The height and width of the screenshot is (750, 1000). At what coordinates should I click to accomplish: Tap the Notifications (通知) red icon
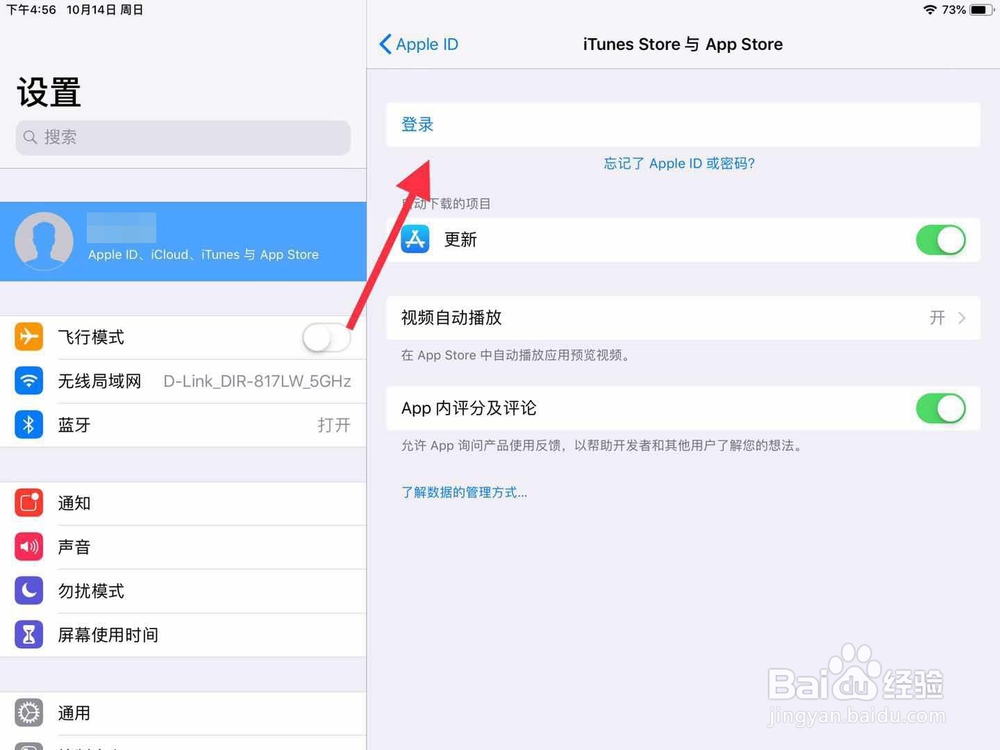click(x=29, y=503)
